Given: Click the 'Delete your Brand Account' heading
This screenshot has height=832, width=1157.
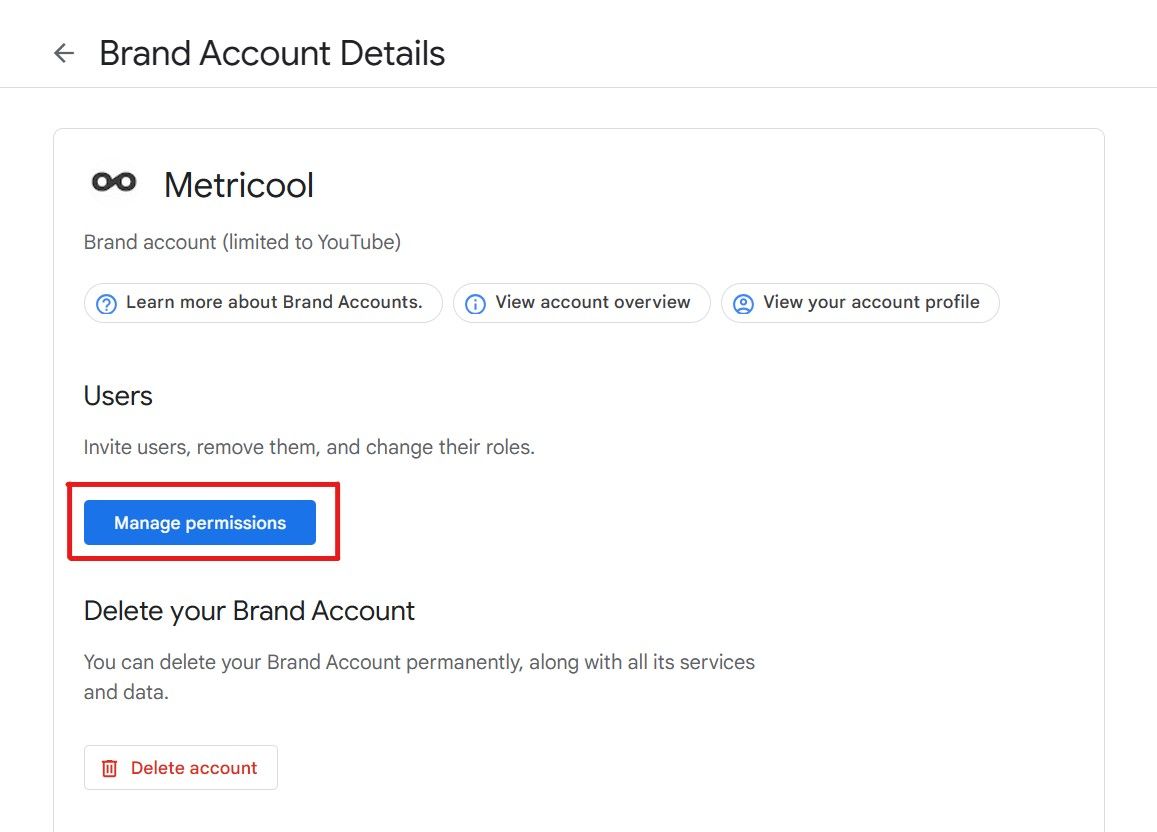Looking at the screenshot, I should pyautogui.click(x=249, y=611).
